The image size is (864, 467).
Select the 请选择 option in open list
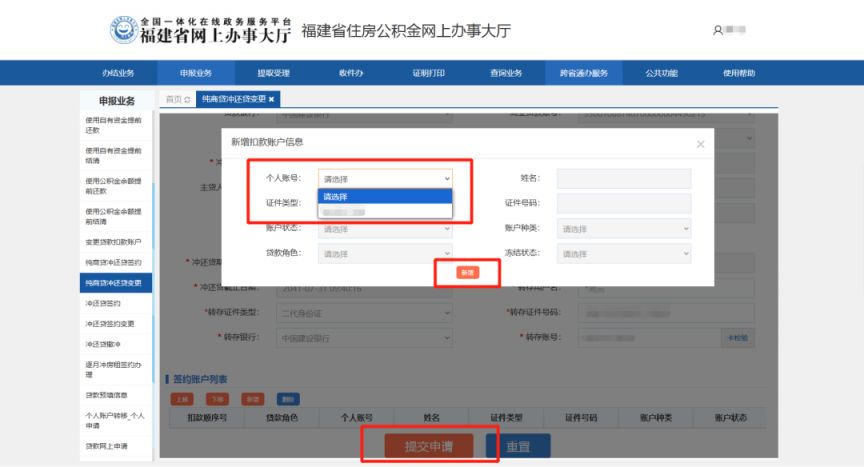point(385,197)
